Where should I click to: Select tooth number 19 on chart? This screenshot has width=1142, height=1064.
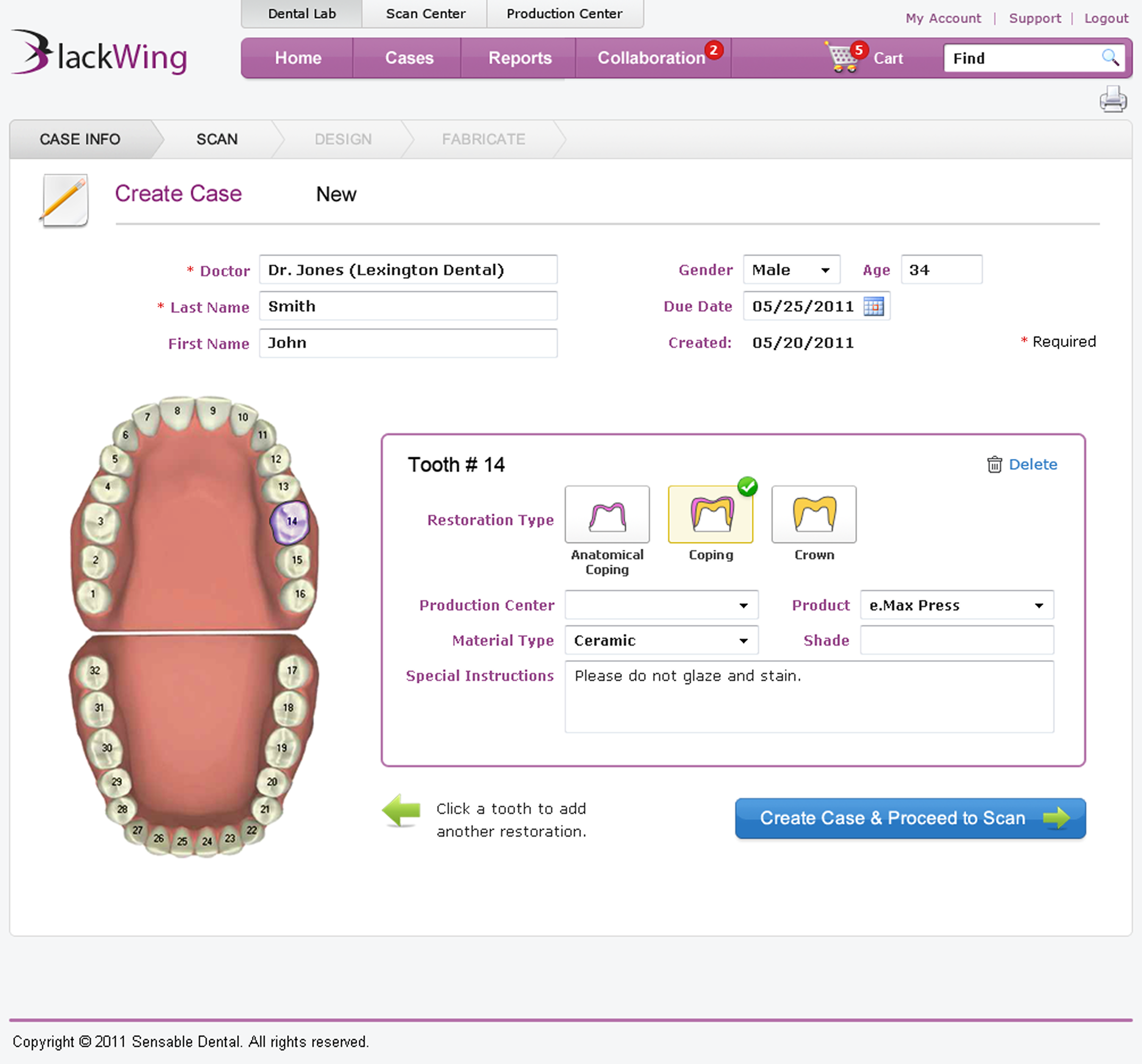(x=281, y=747)
